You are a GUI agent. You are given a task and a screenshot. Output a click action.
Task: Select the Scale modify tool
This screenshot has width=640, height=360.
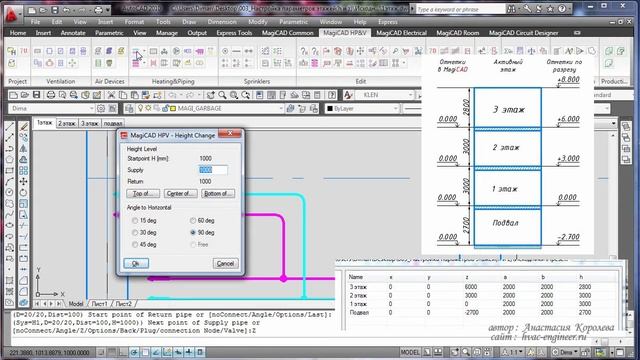point(24,204)
